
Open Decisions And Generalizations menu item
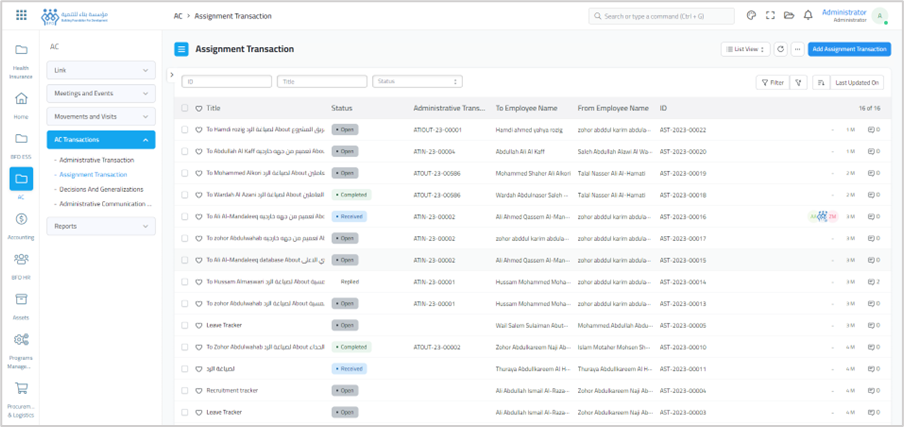pos(101,189)
